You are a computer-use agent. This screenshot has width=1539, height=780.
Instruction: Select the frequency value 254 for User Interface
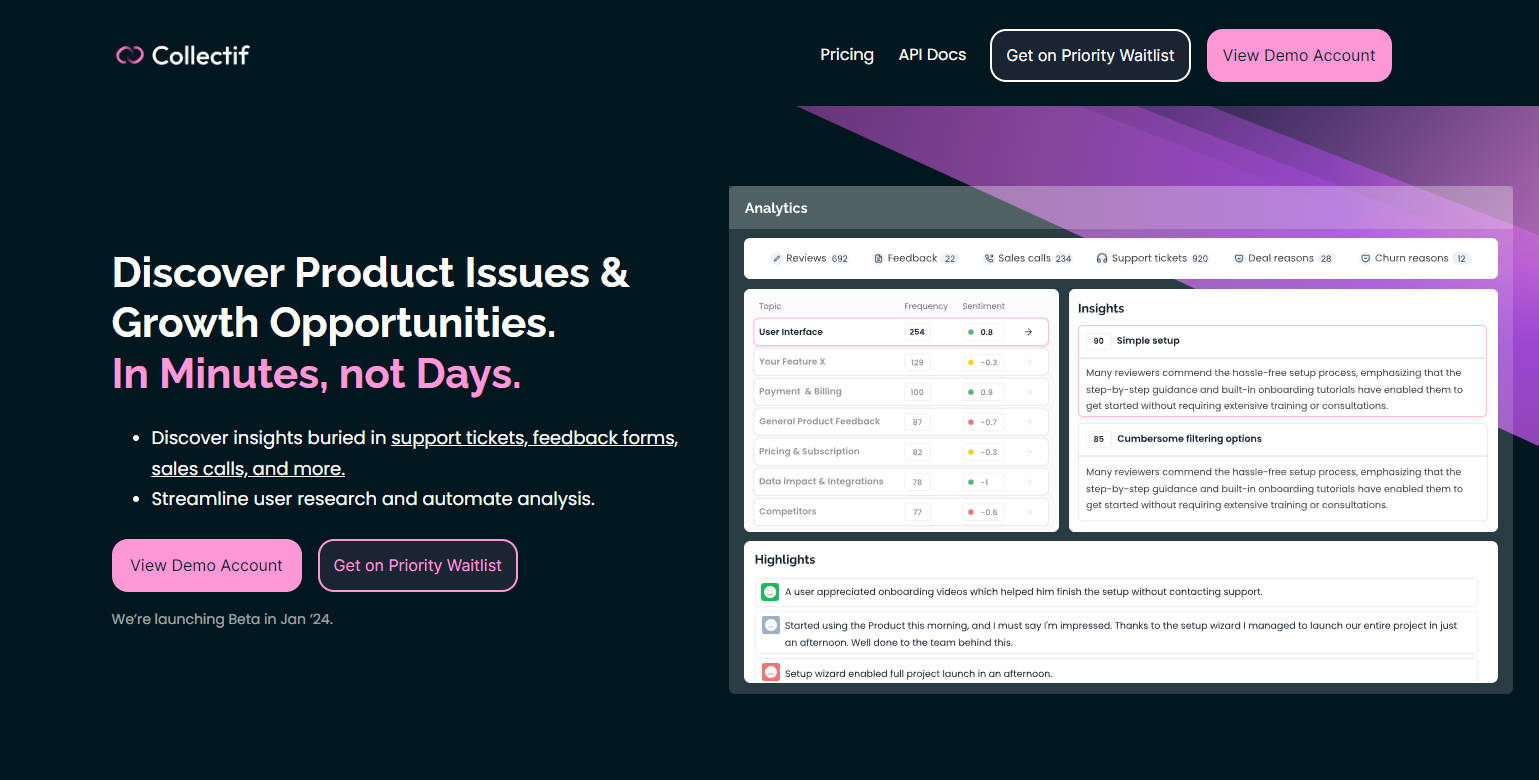coord(918,331)
